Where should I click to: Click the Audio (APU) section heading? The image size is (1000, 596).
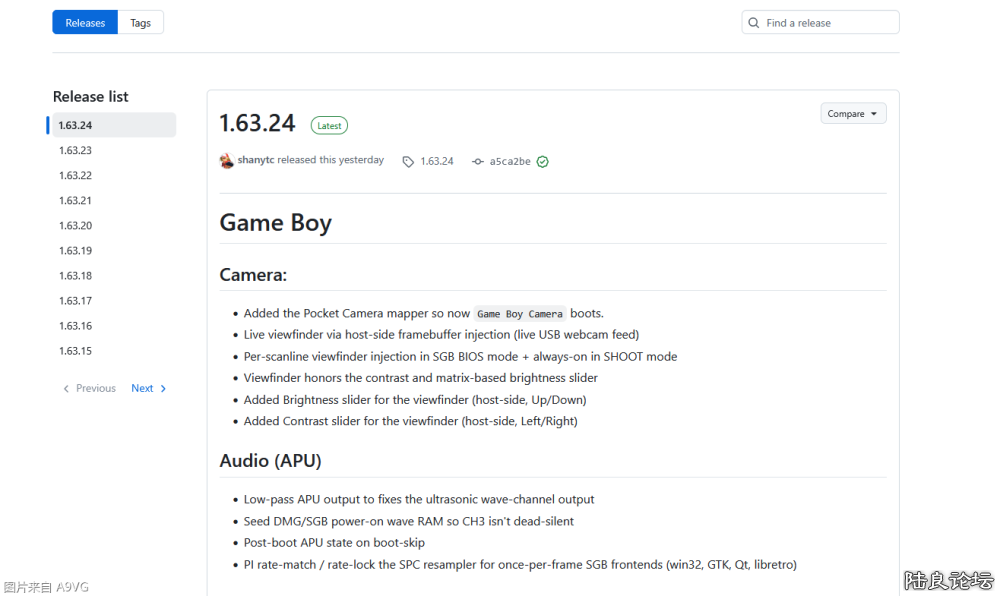pyautogui.click(x=270, y=460)
